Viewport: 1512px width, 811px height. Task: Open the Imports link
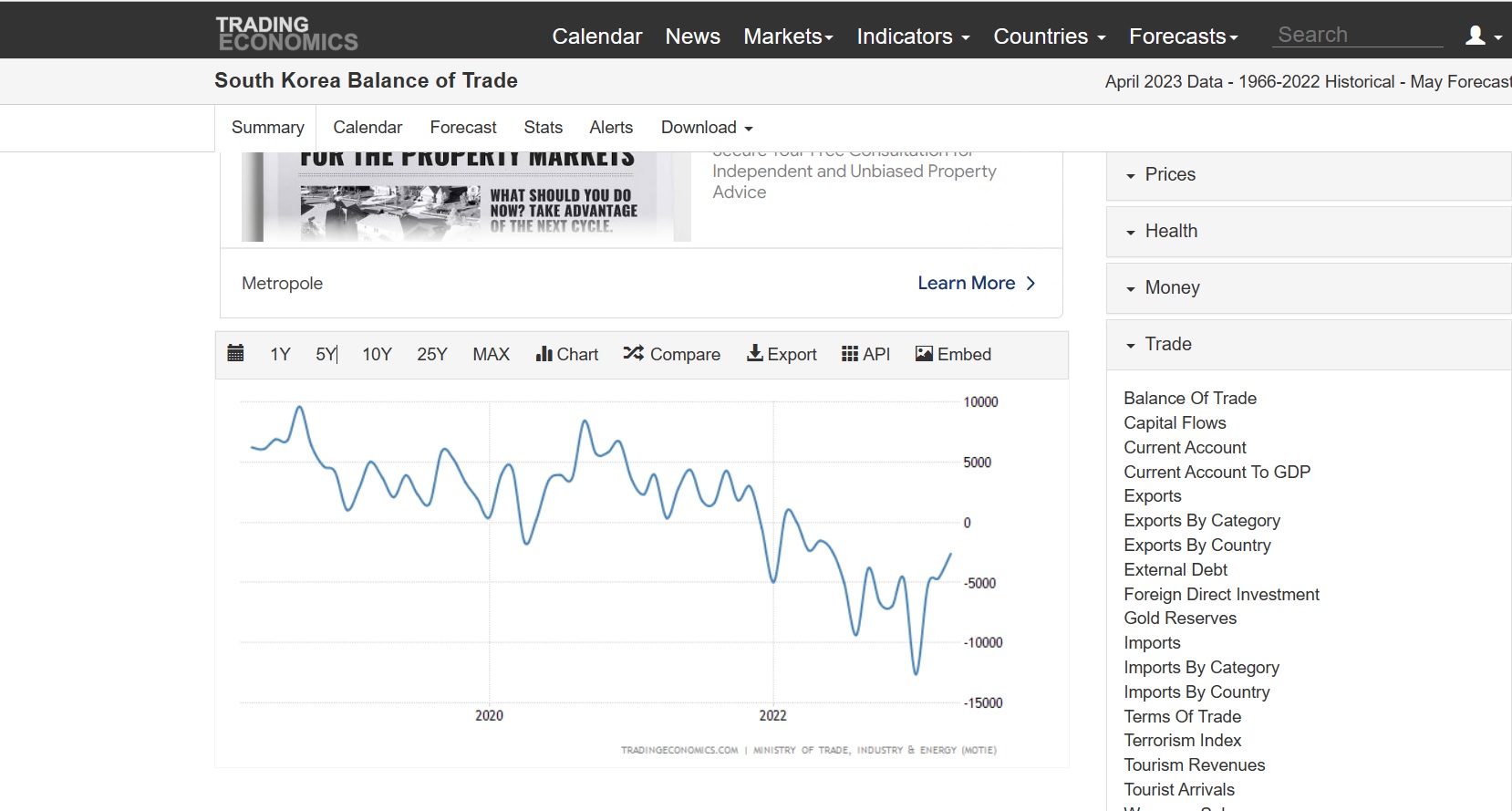(1152, 643)
